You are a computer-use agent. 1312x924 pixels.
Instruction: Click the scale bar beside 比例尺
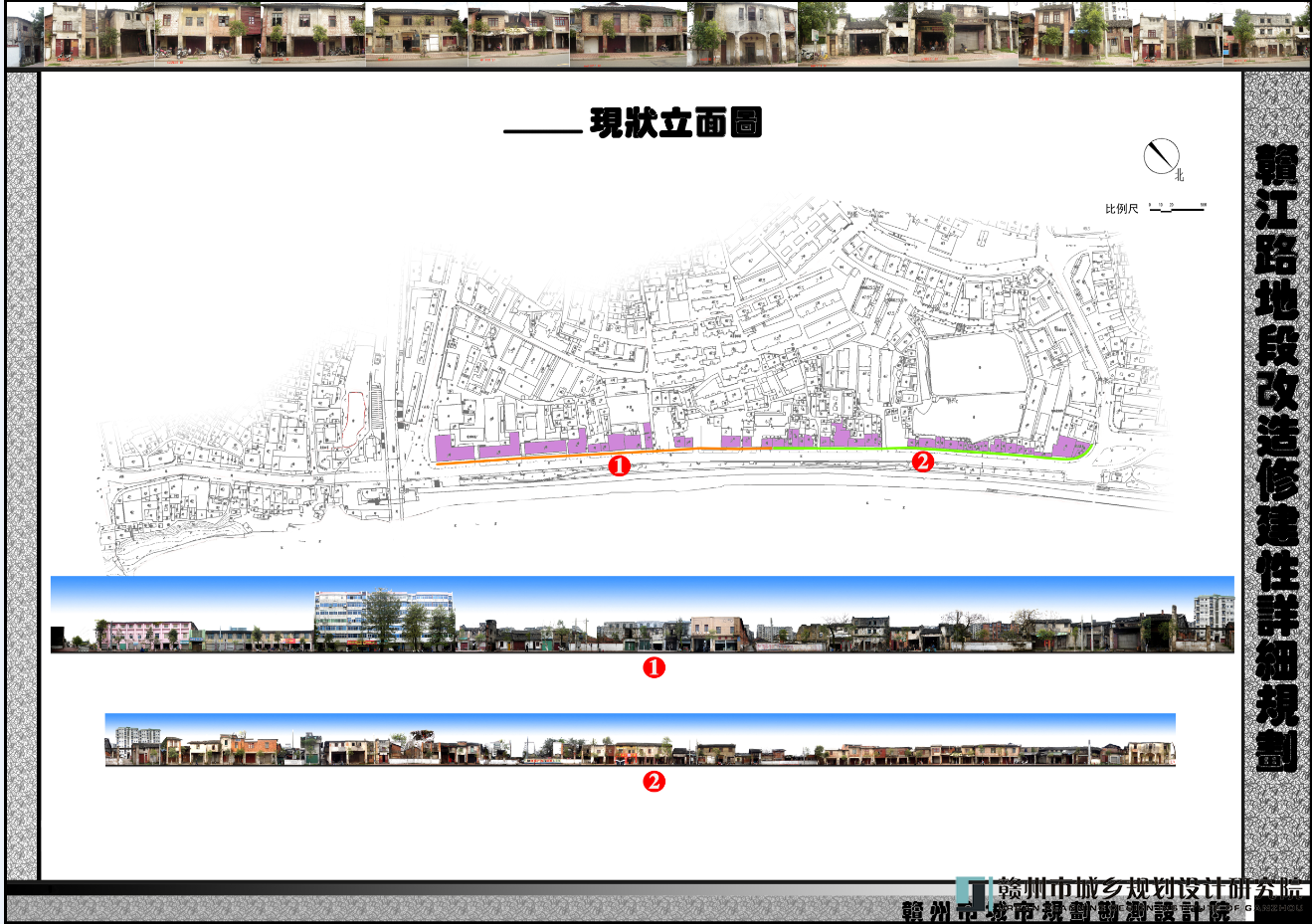click(x=1178, y=208)
